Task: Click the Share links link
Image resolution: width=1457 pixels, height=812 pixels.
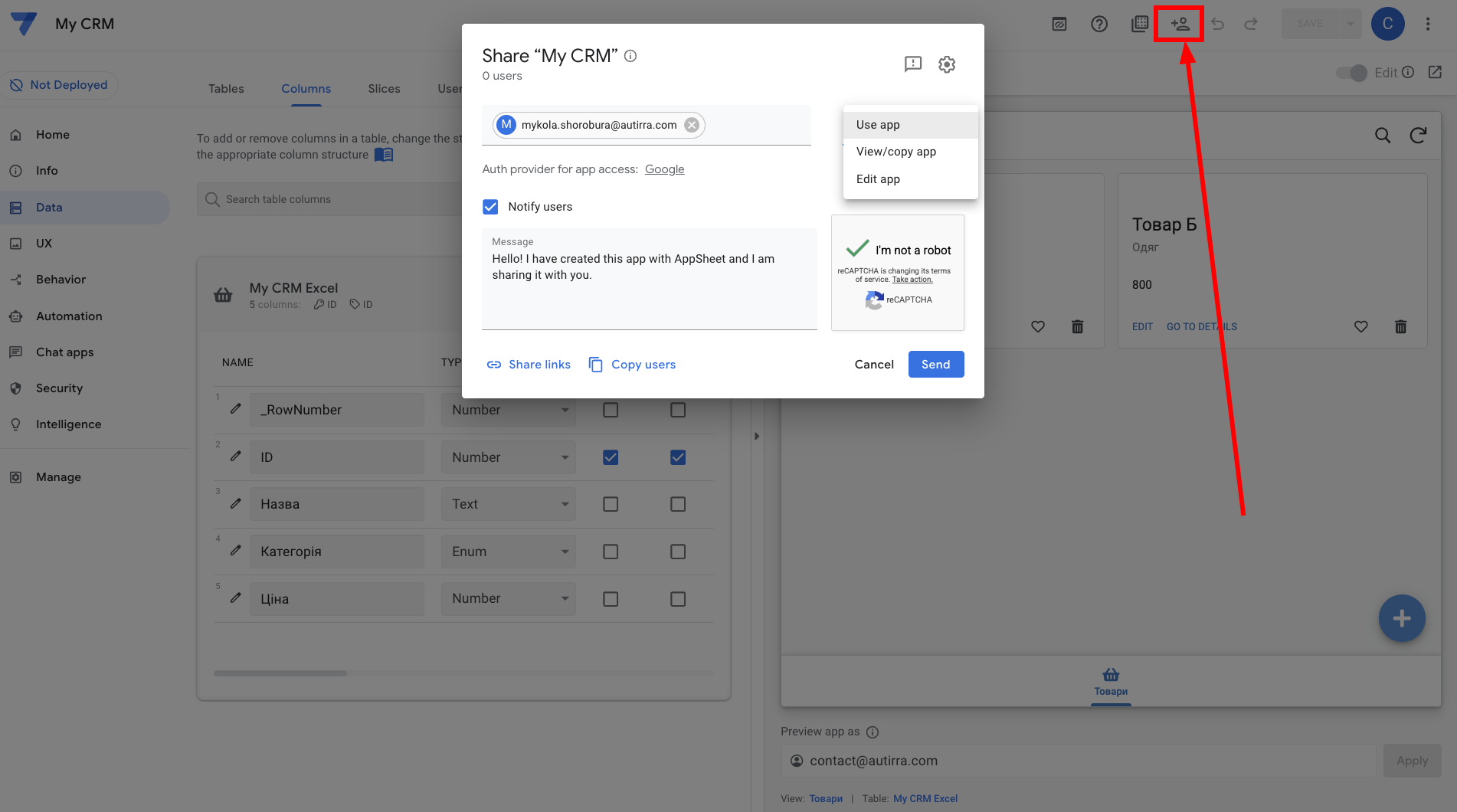Action: point(529,365)
